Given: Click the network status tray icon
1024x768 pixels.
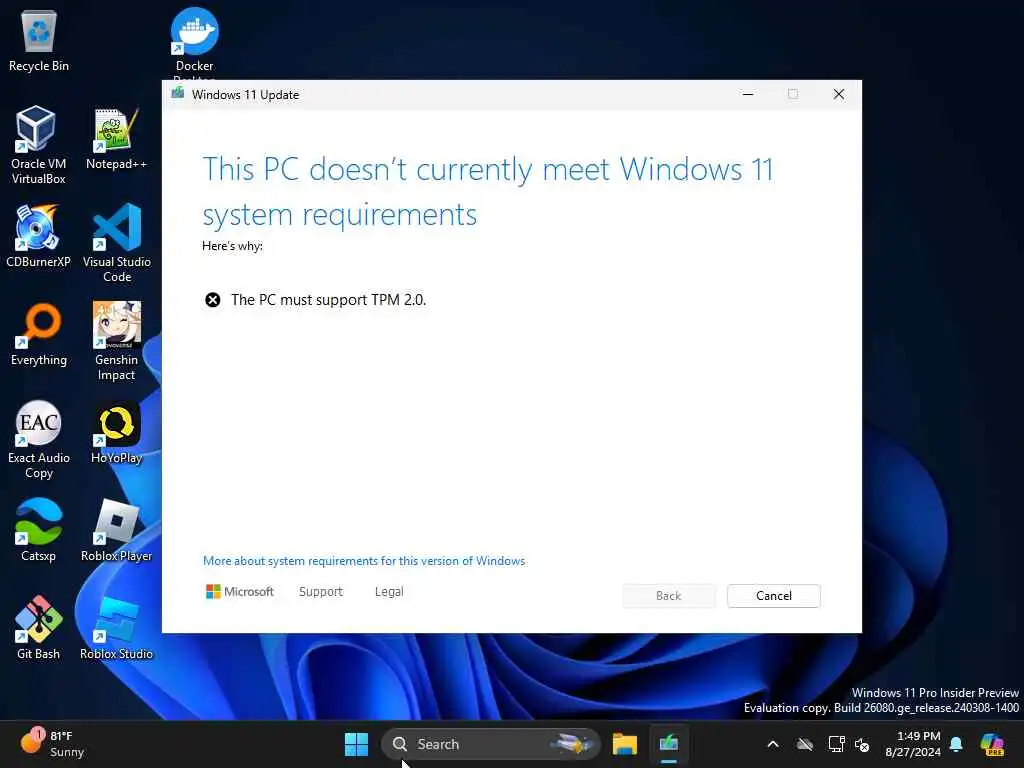Looking at the screenshot, I should click(836, 744).
